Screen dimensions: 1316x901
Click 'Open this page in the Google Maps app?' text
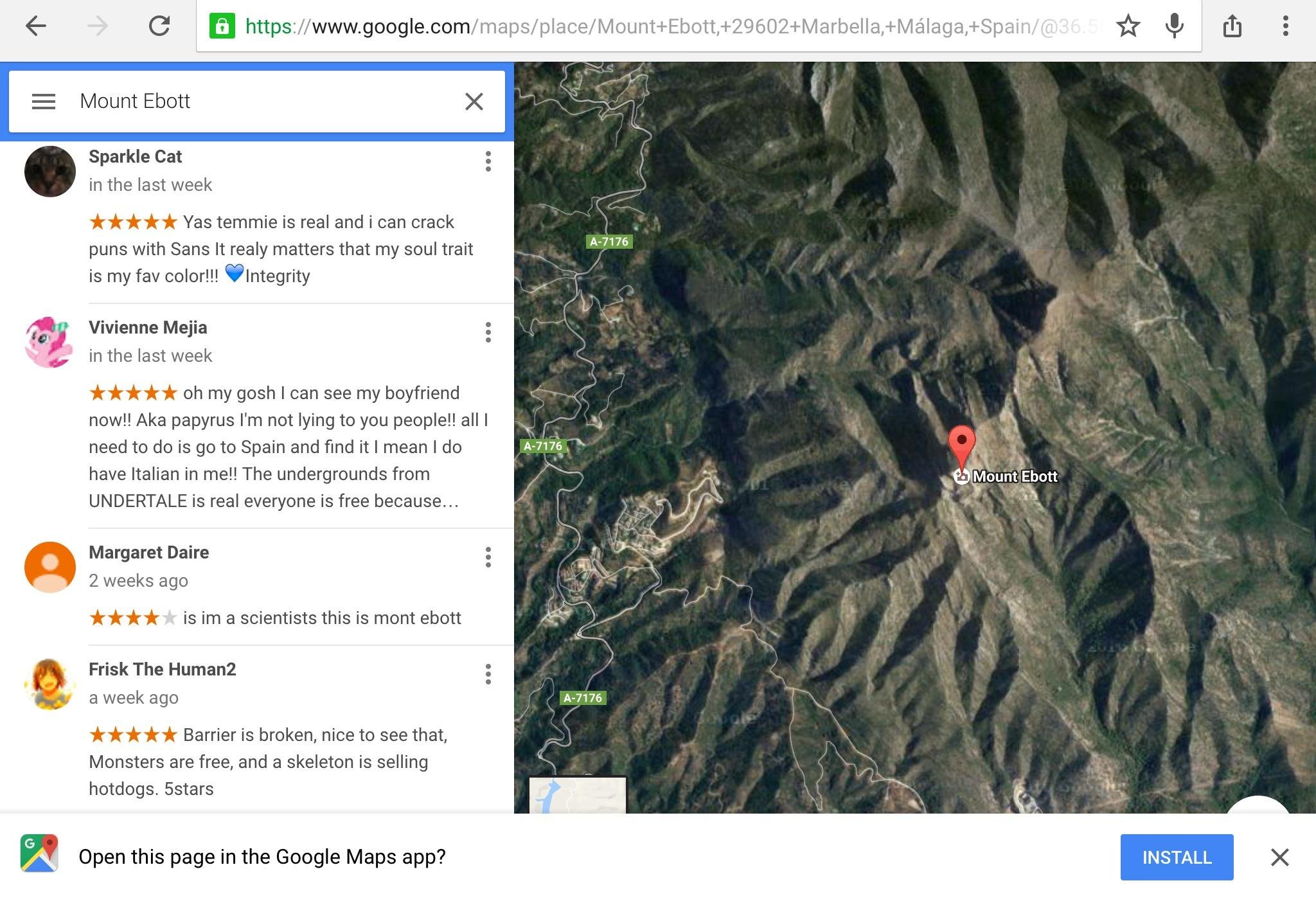(262, 857)
